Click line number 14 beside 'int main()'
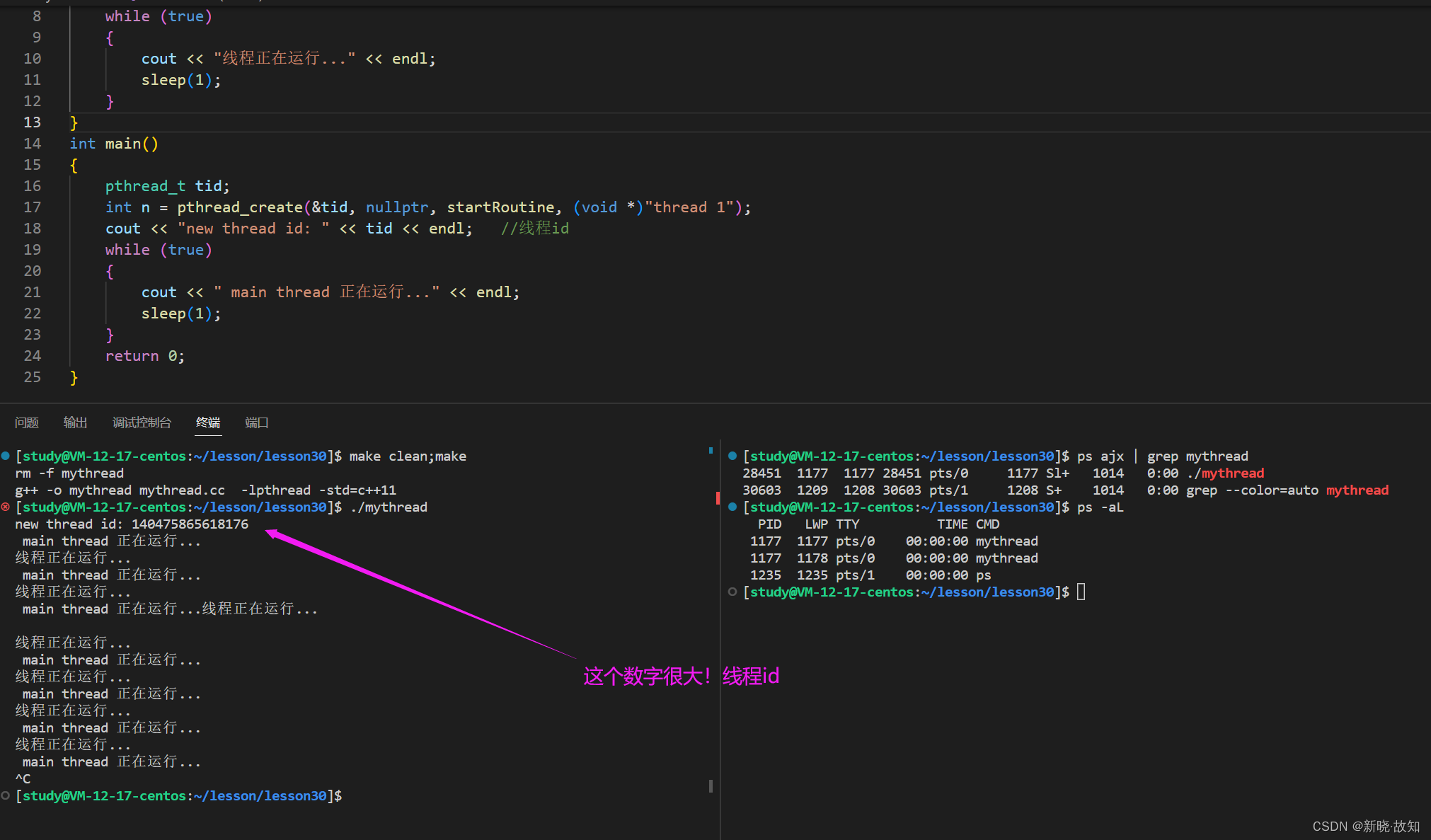1431x840 pixels. [x=33, y=144]
